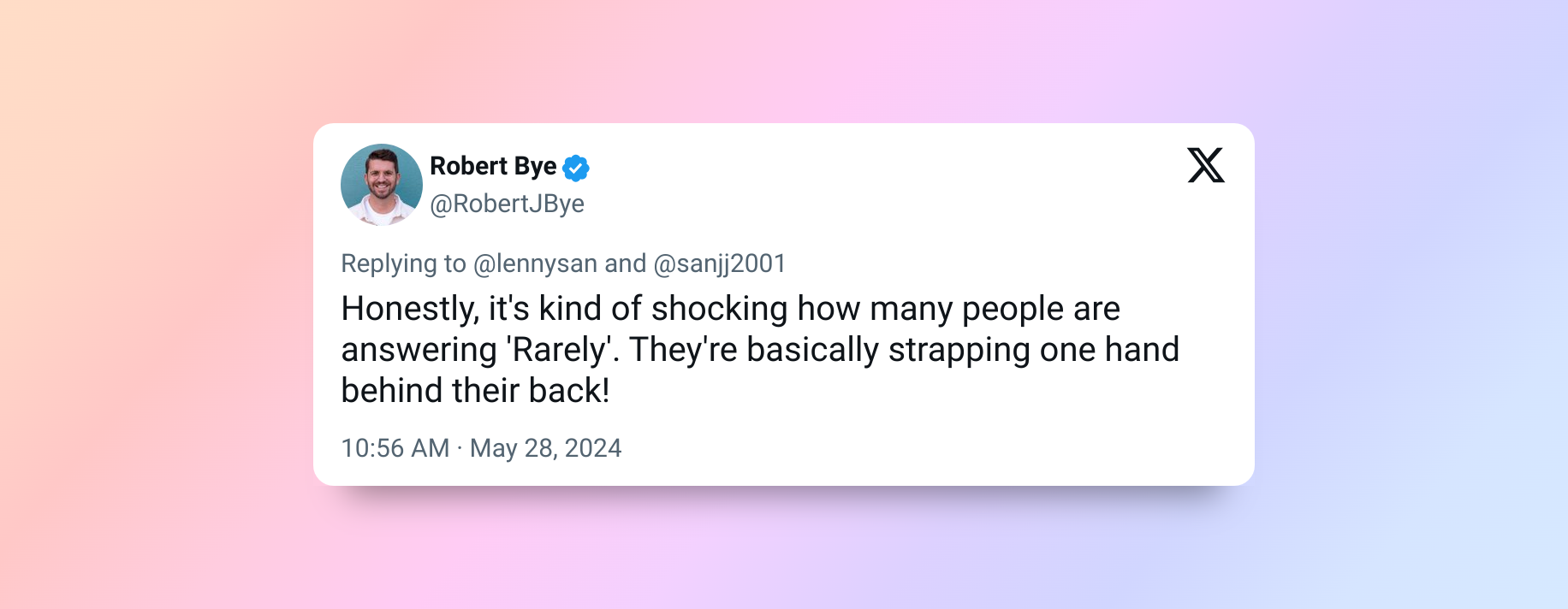Click the blue verified checkmark badge
1568x609 pixels.
(x=575, y=168)
